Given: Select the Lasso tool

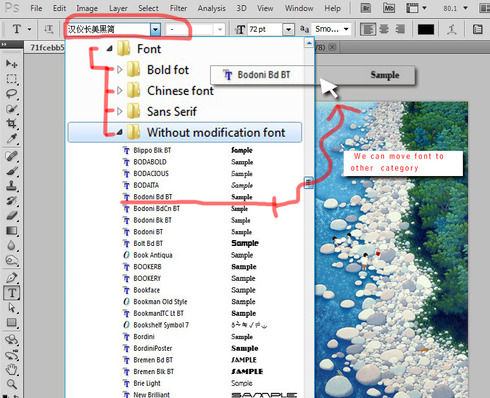Looking at the screenshot, I should point(11,94).
